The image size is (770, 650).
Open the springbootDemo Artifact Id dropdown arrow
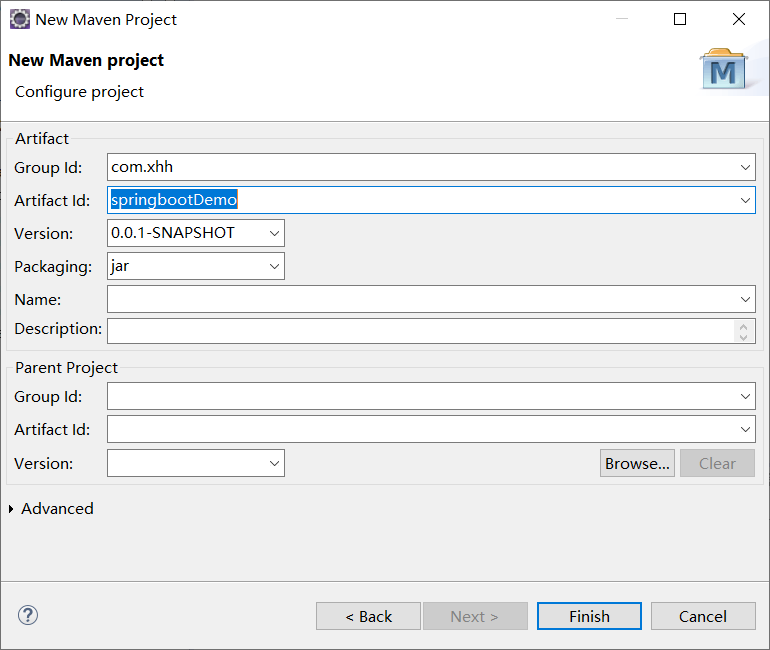(745, 200)
